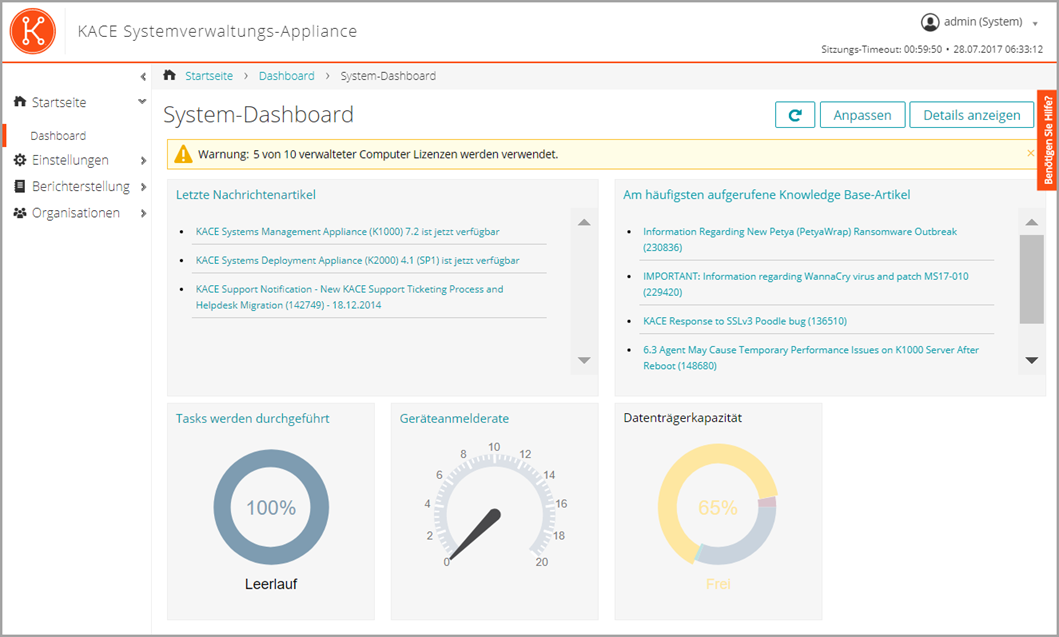This screenshot has width=1059, height=637.
Task: Dismiss the license warning with the X
Action: tap(1030, 152)
